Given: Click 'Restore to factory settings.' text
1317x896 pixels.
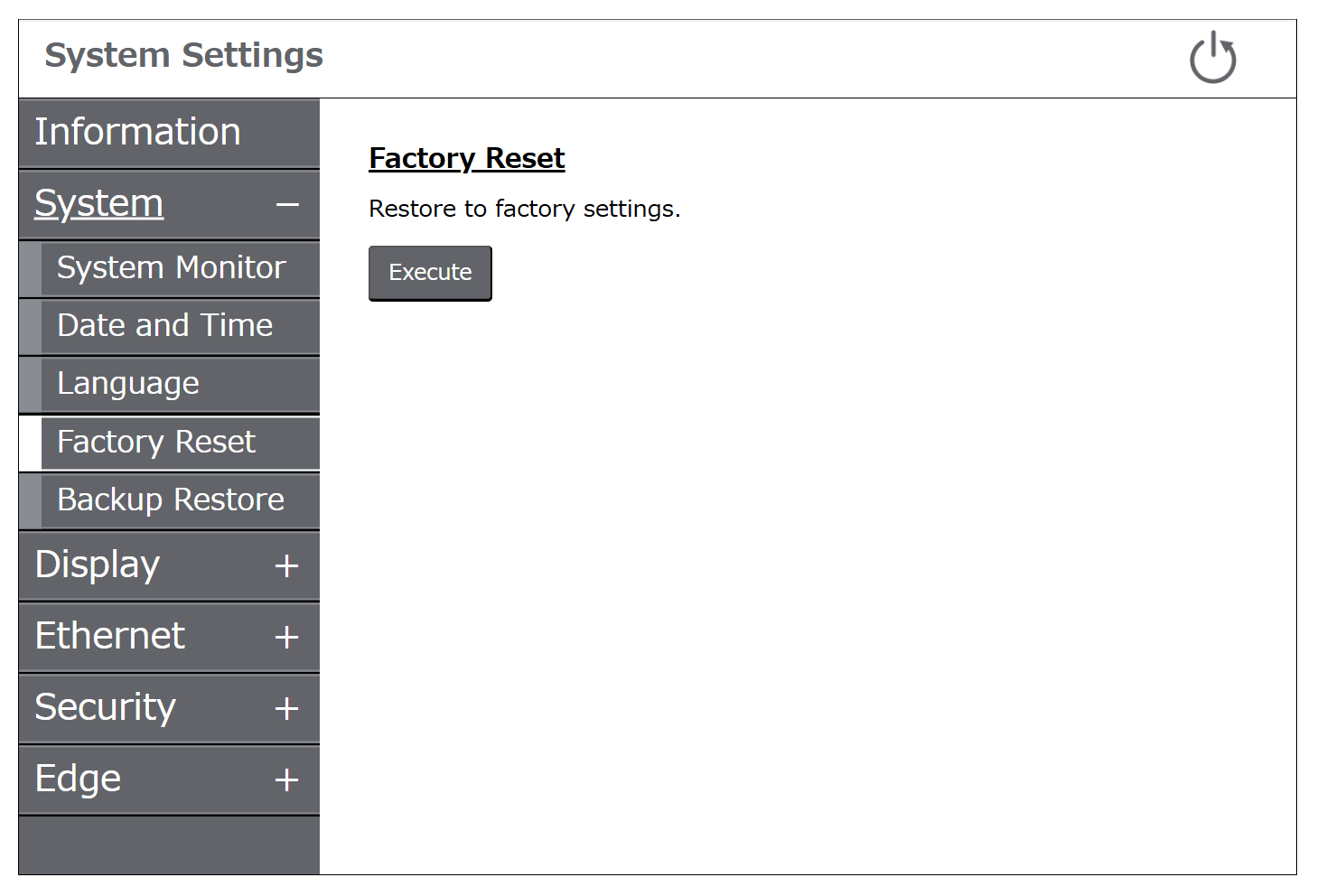Looking at the screenshot, I should (525, 210).
